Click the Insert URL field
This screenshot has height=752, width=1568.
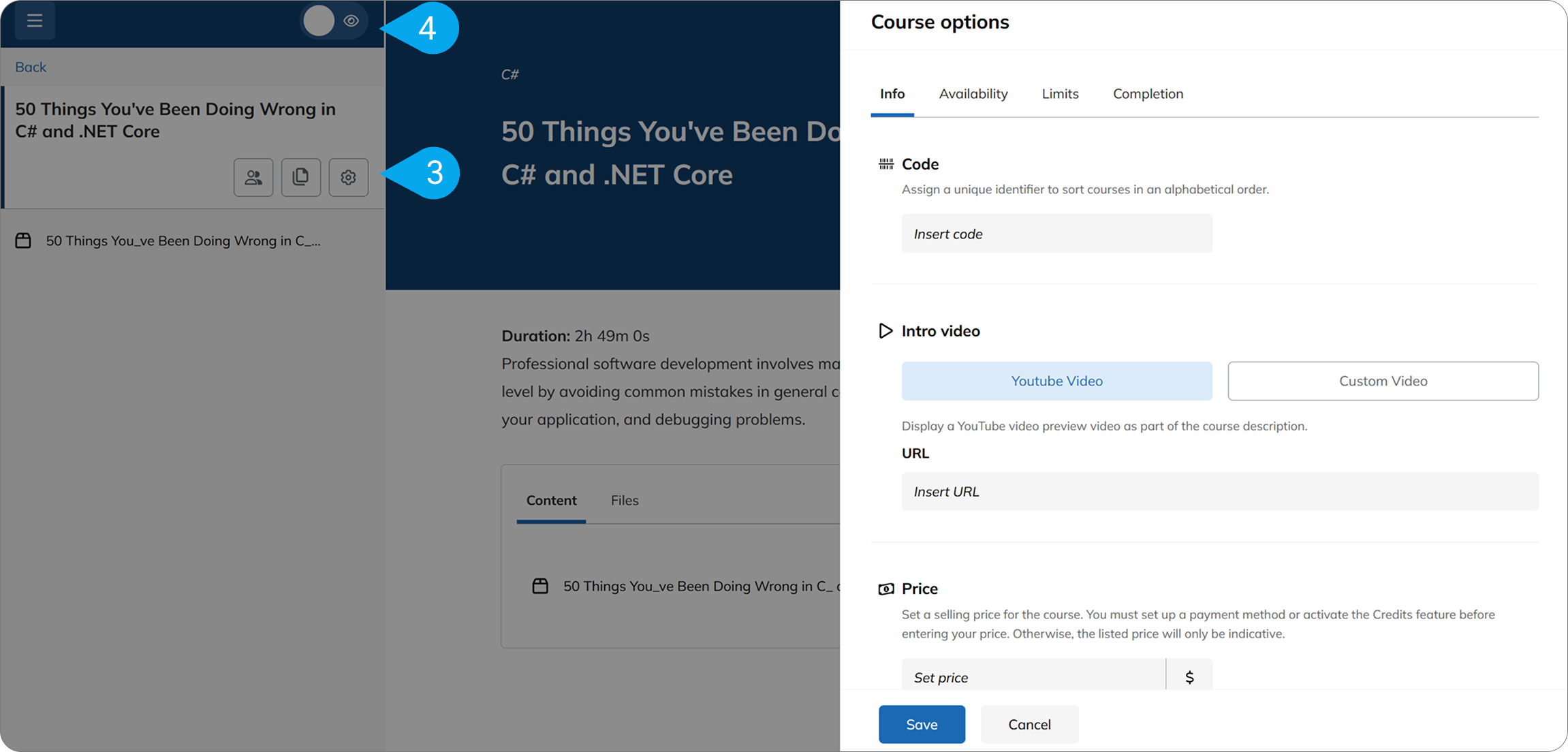point(1220,491)
